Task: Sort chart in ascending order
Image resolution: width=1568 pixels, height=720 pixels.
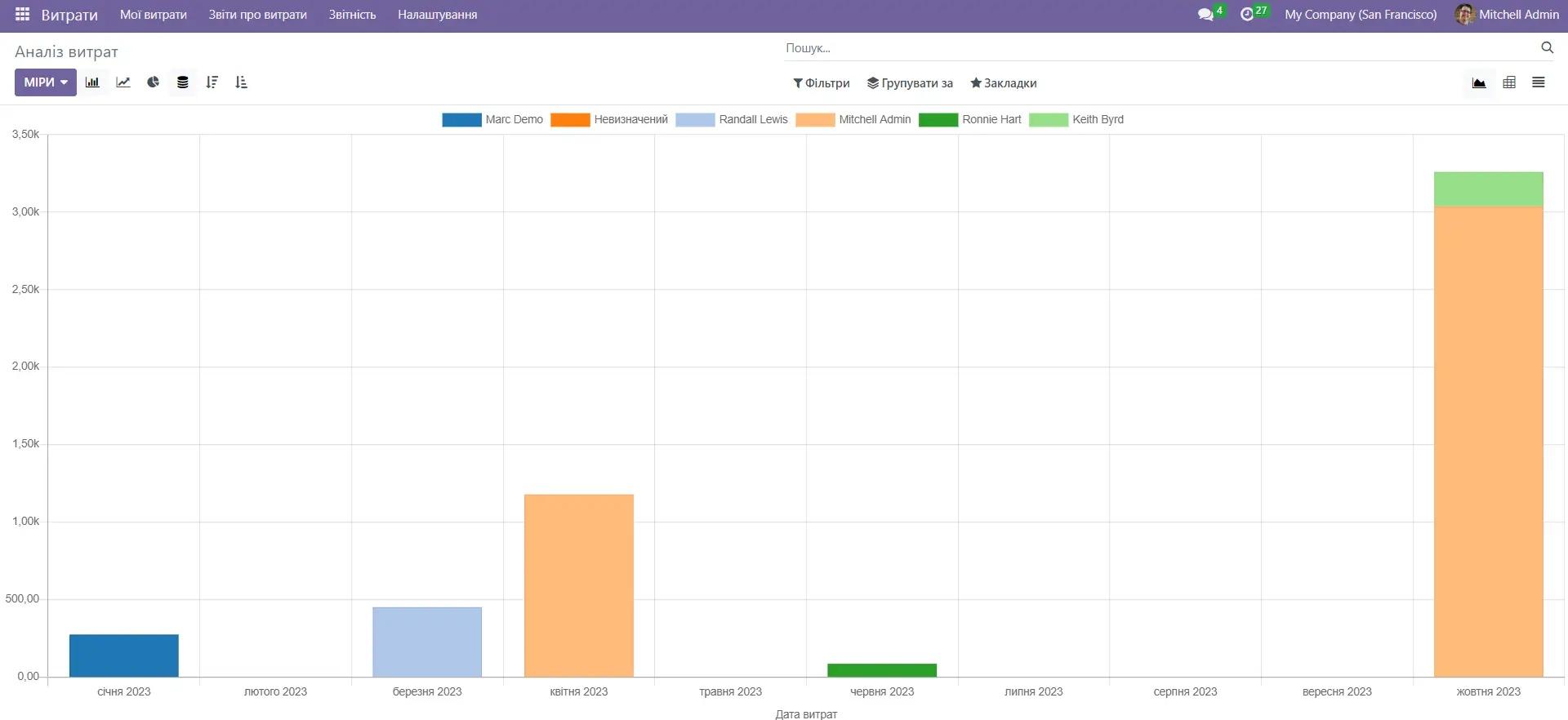Action: (241, 82)
